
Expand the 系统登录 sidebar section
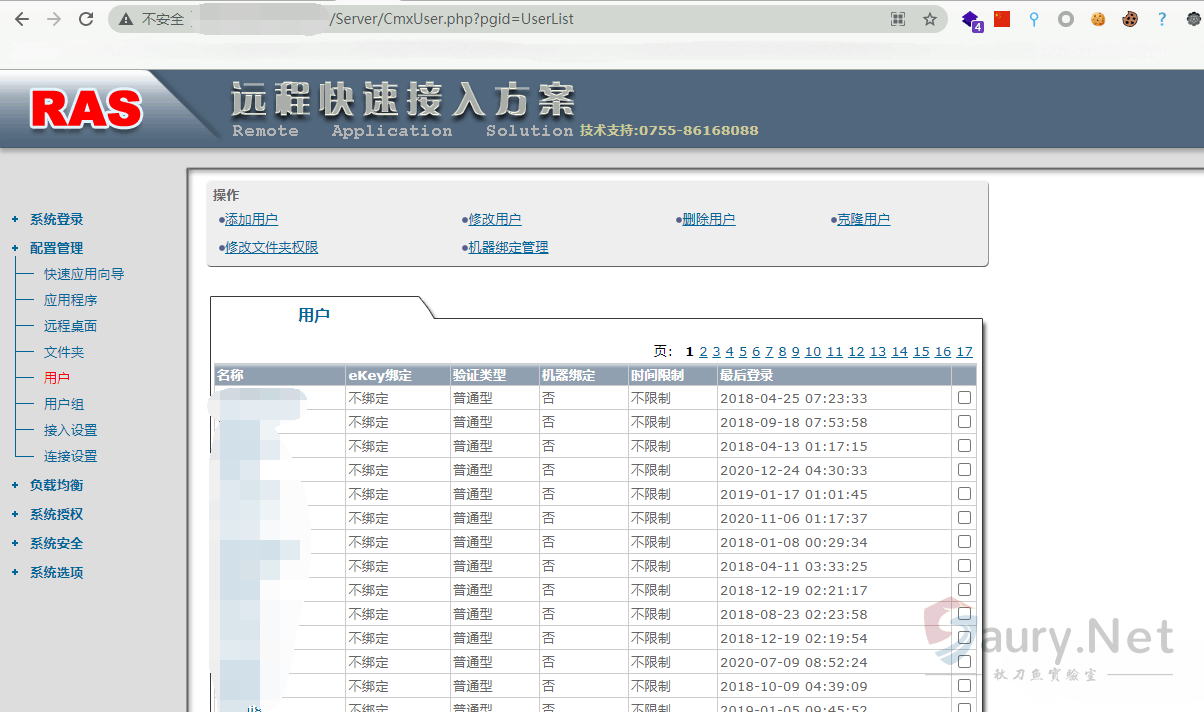(56, 219)
